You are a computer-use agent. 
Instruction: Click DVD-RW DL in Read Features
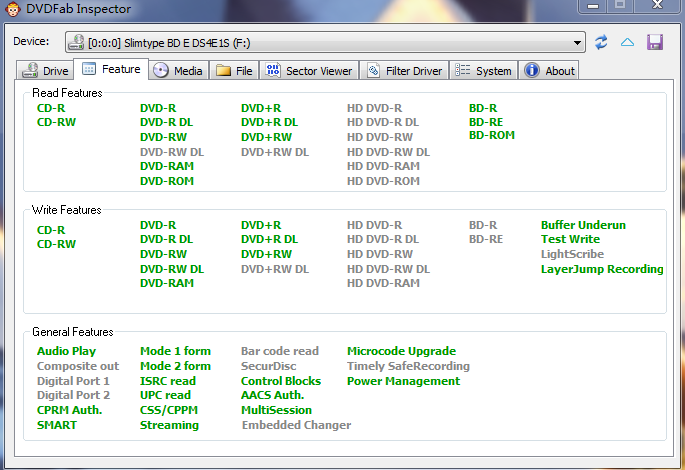pyautogui.click(x=172, y=152)
